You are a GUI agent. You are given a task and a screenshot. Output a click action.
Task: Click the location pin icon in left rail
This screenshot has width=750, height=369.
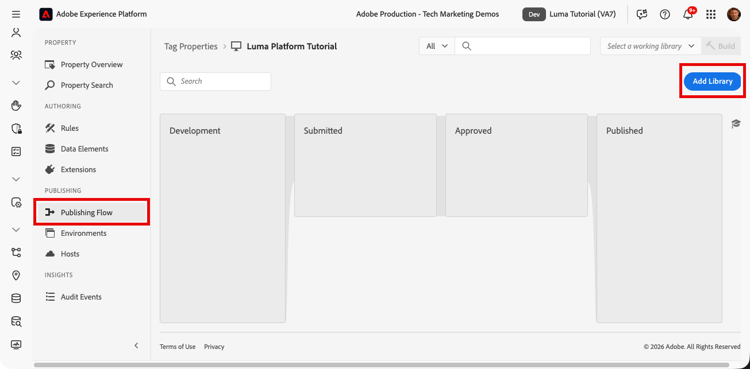pos(16,275)
